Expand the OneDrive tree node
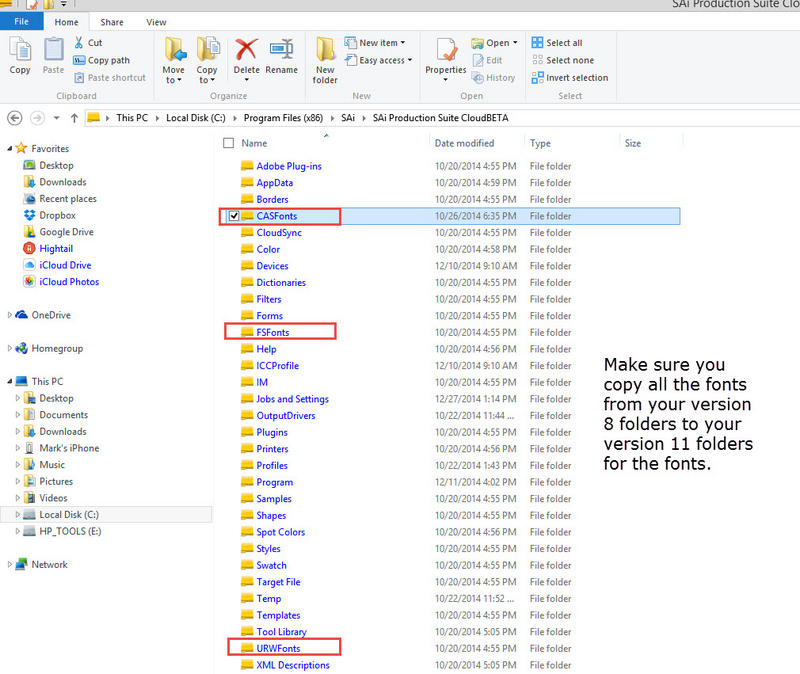The height and width of the screenshot is (674, 800). click(10, 315)
